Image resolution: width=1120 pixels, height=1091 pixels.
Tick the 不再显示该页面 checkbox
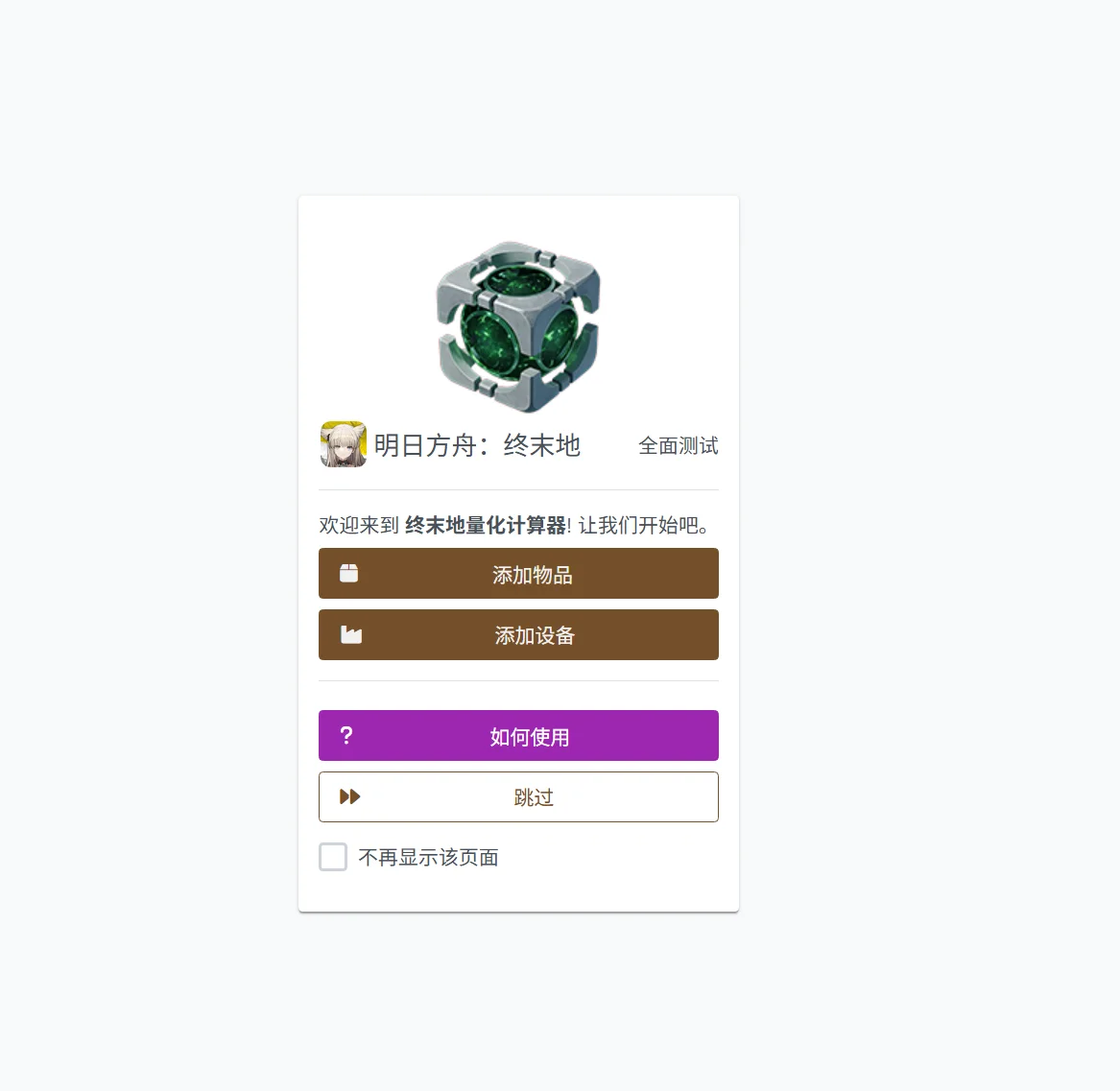point(333,857)
